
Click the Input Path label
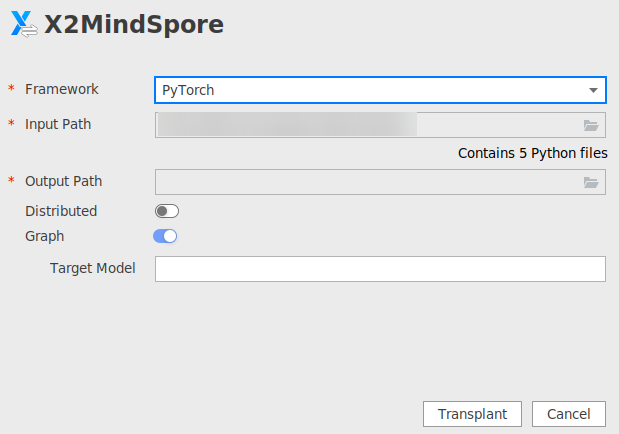pos(58,124)
